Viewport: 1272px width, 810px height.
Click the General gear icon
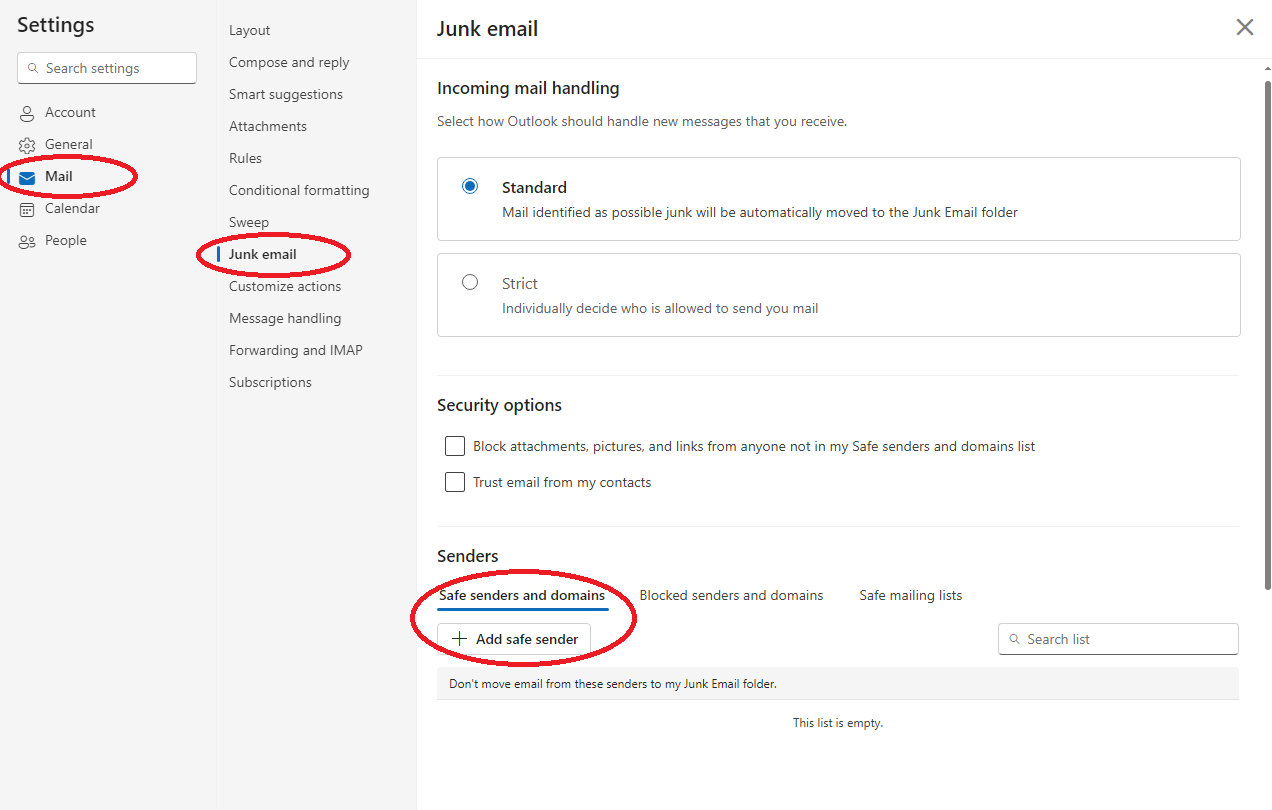click(x=27, y=145)
